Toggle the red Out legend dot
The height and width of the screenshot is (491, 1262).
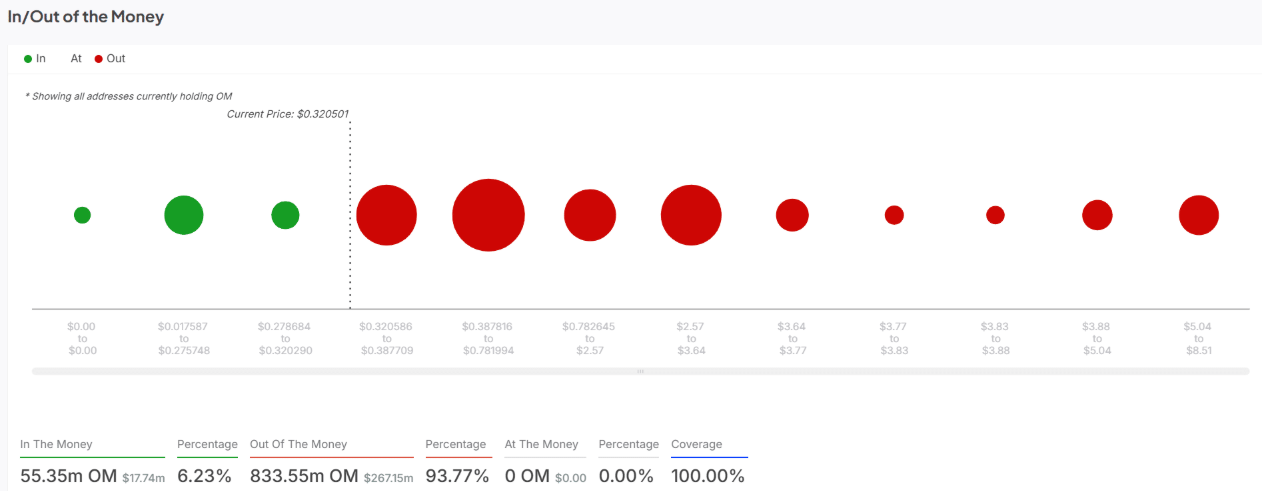(99, 59)
